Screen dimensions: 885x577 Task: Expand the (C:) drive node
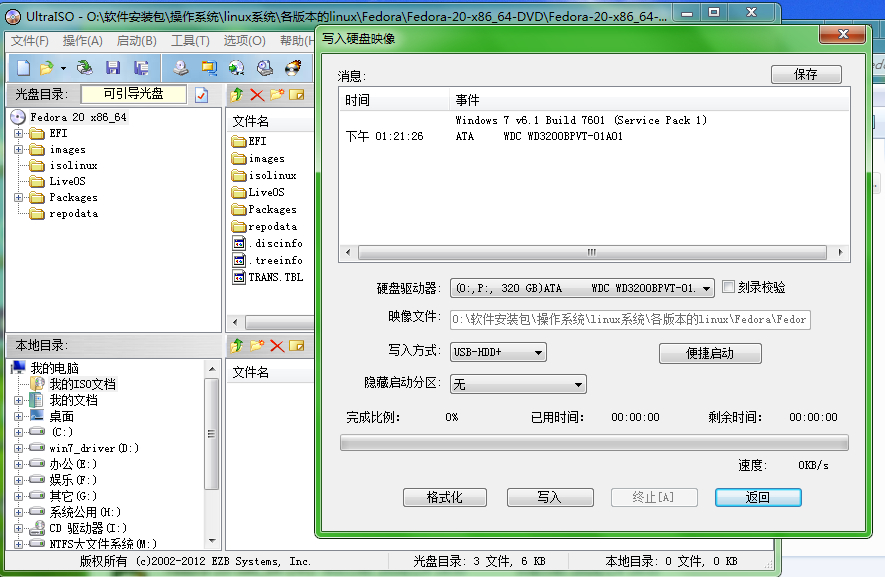coord(19,432)
